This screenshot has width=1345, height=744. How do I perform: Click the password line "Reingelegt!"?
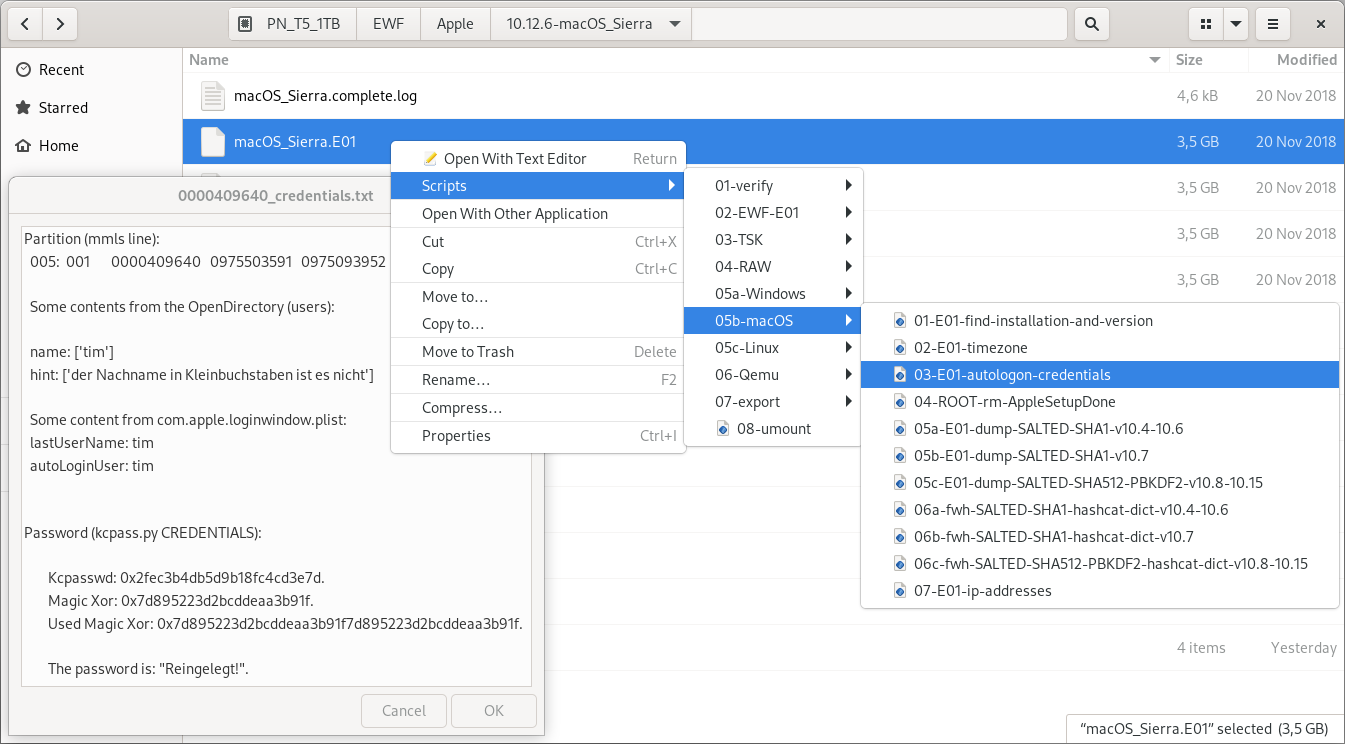click(x=148, y=669)
